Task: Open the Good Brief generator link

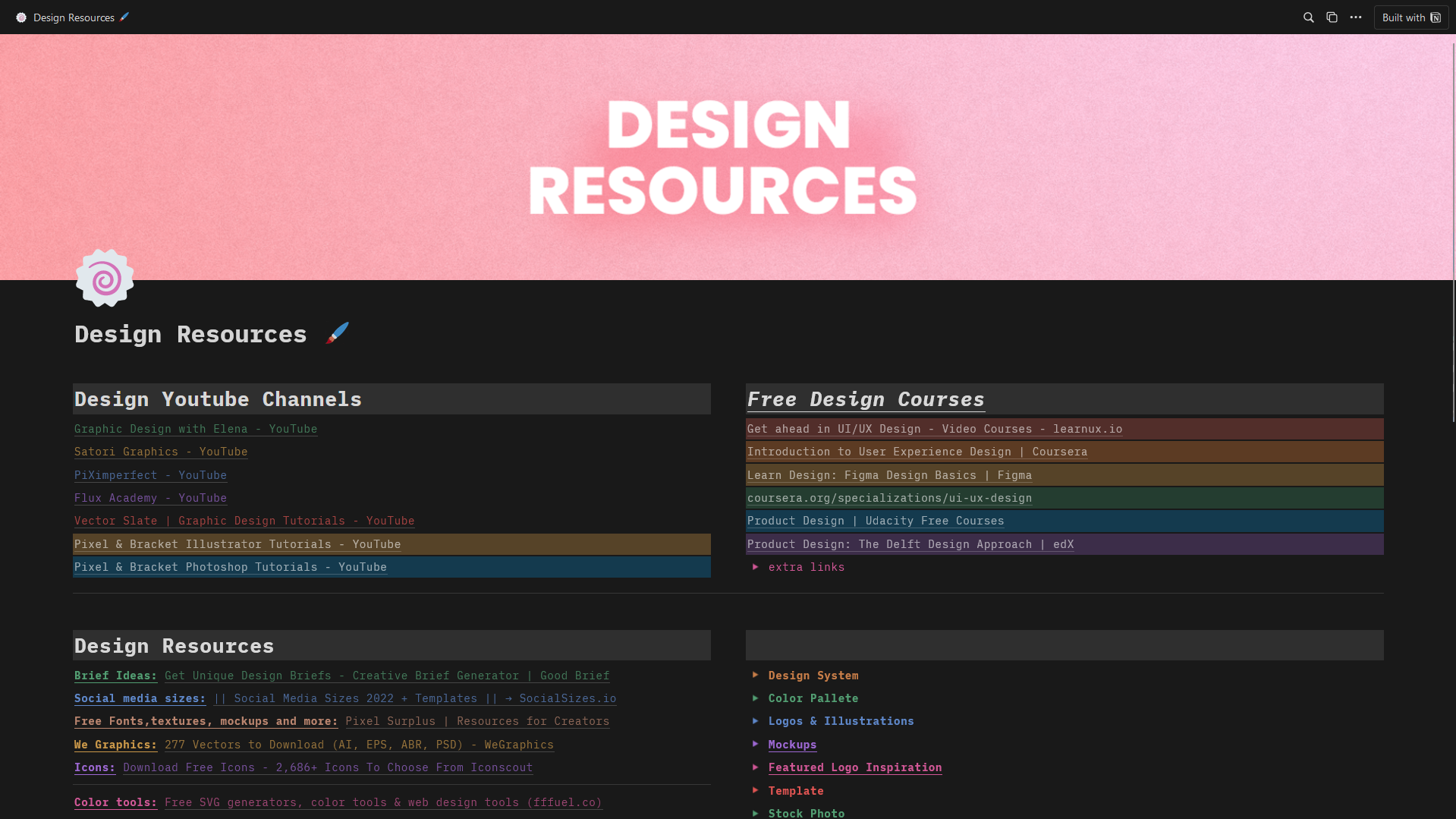Action: click(x=387, y=676)
